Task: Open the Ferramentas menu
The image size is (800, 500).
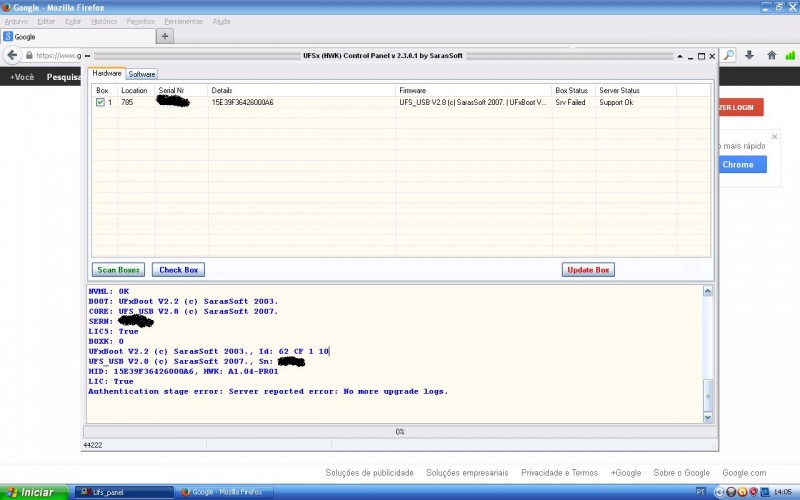Action: click(183, 21)
